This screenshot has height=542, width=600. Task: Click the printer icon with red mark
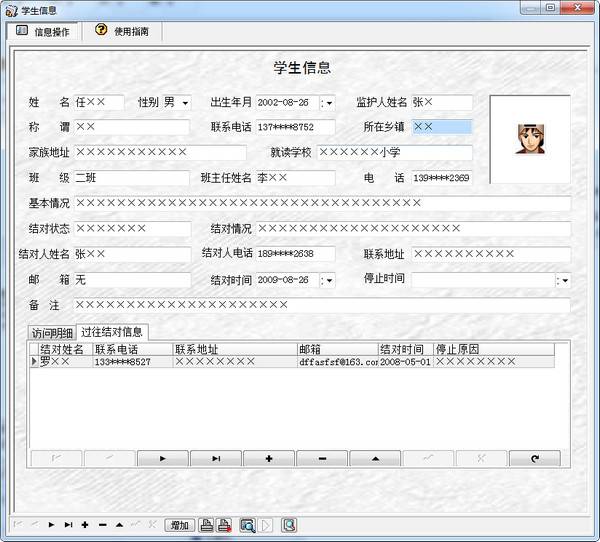click(x=225, y=524)
